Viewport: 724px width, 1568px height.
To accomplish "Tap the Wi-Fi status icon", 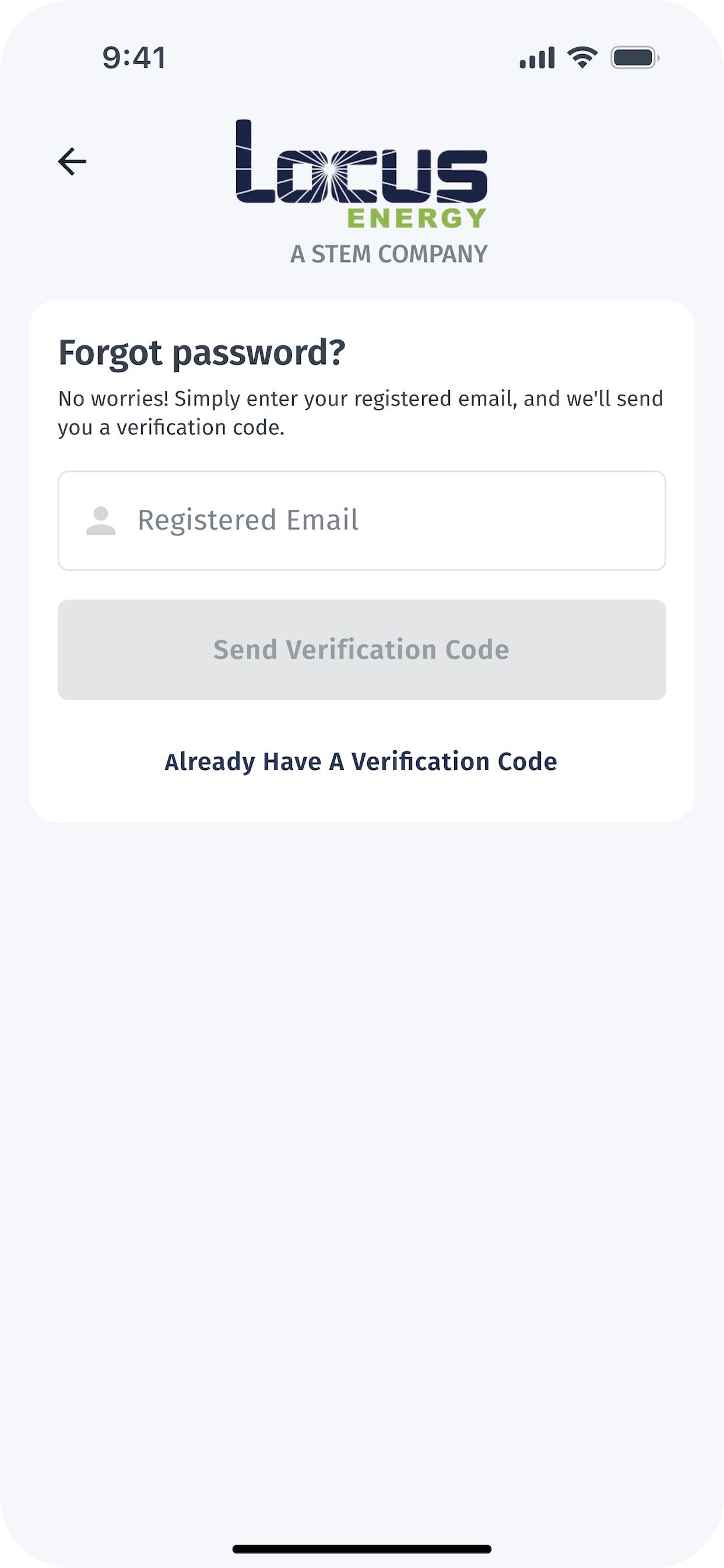I will click(582, 58).
